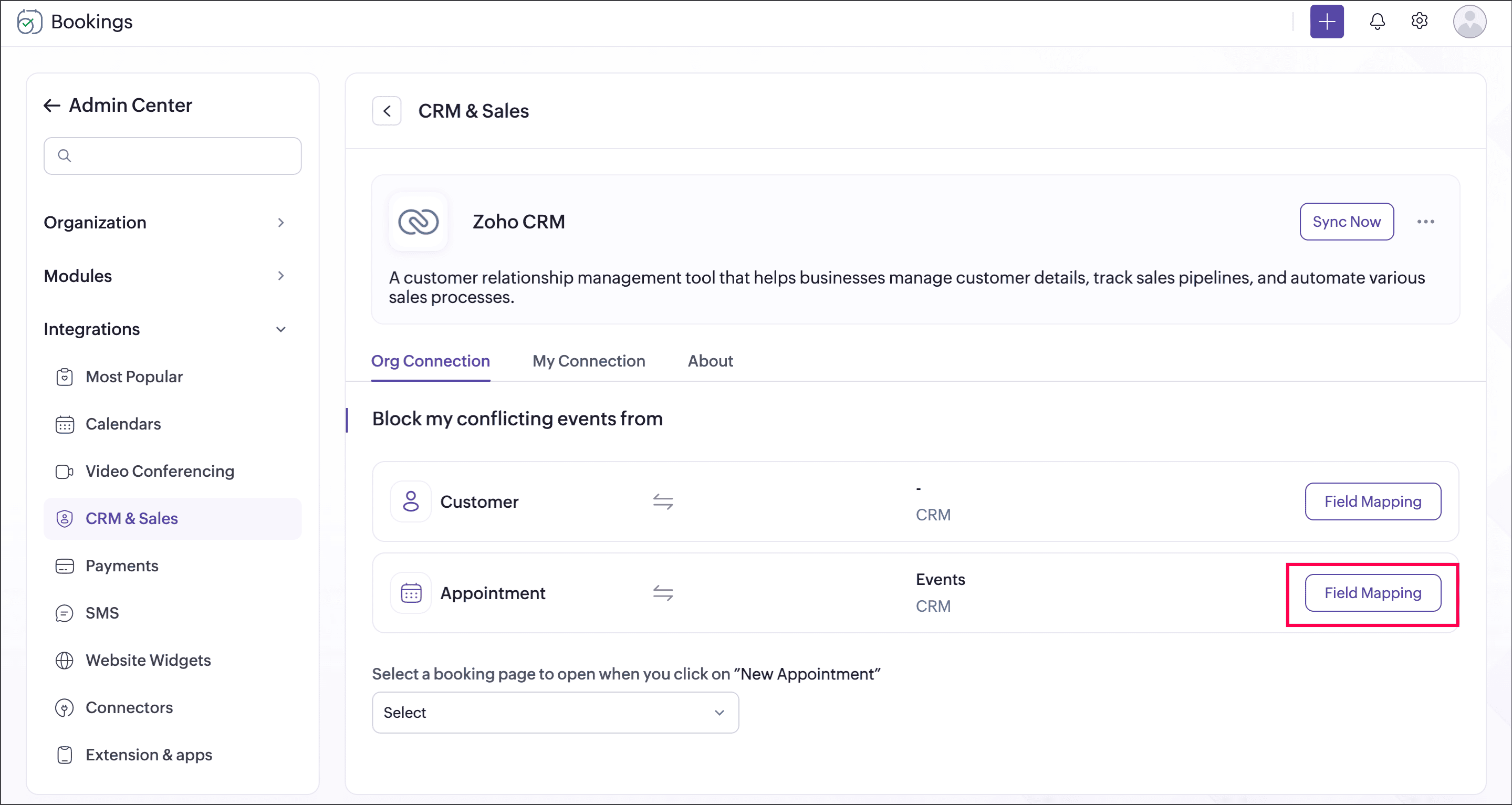This screenshot has width=1512, height=805.
Task: Open Zoho CRM more options ellipsis
Action: click(1425, 222)
